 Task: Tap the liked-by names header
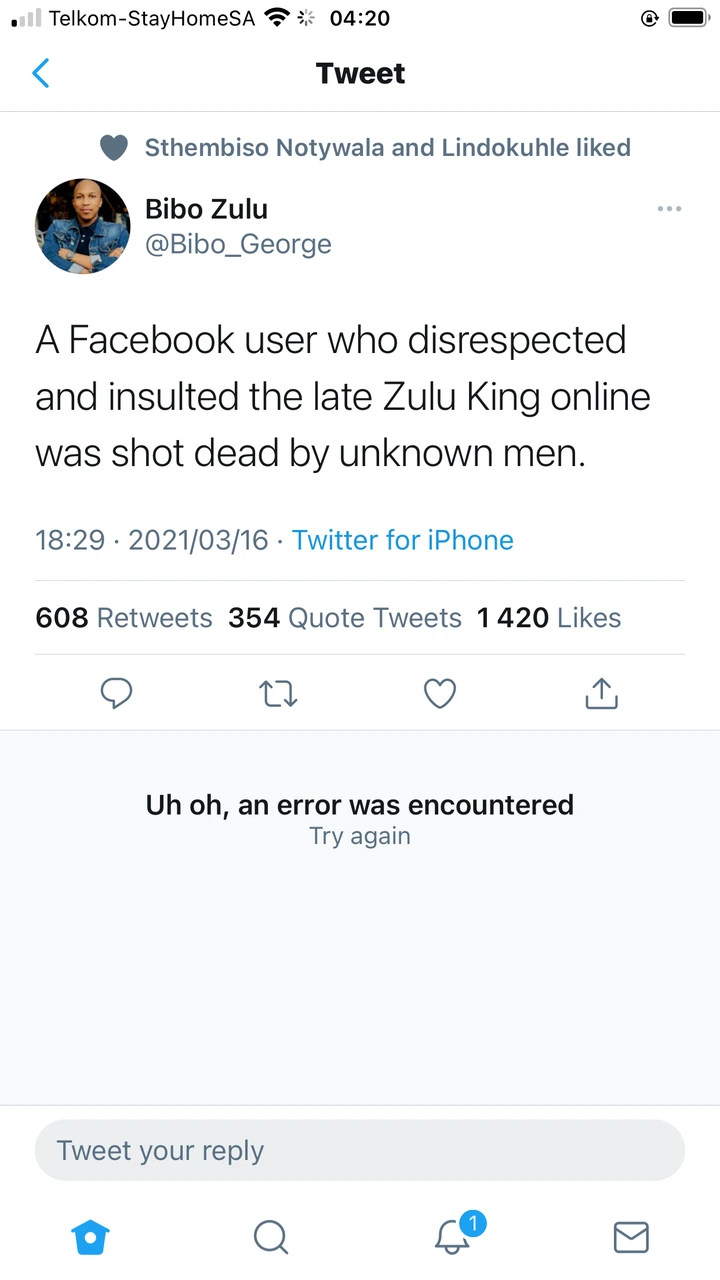[387, 148]
